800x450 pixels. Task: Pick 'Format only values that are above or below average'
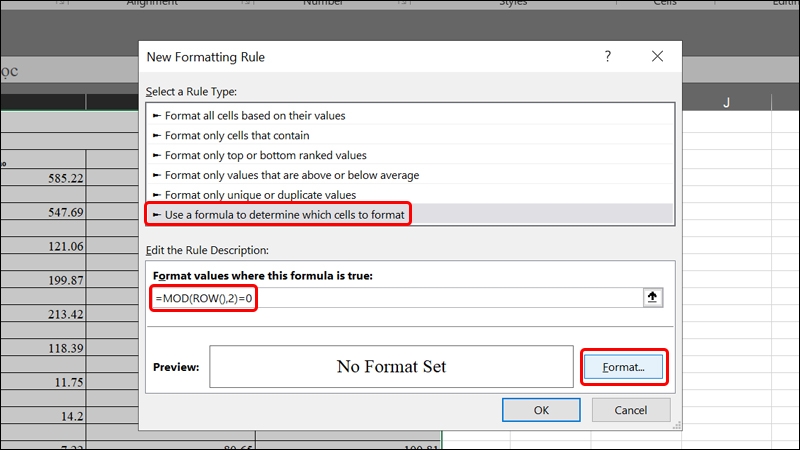(x=410, y=175)
